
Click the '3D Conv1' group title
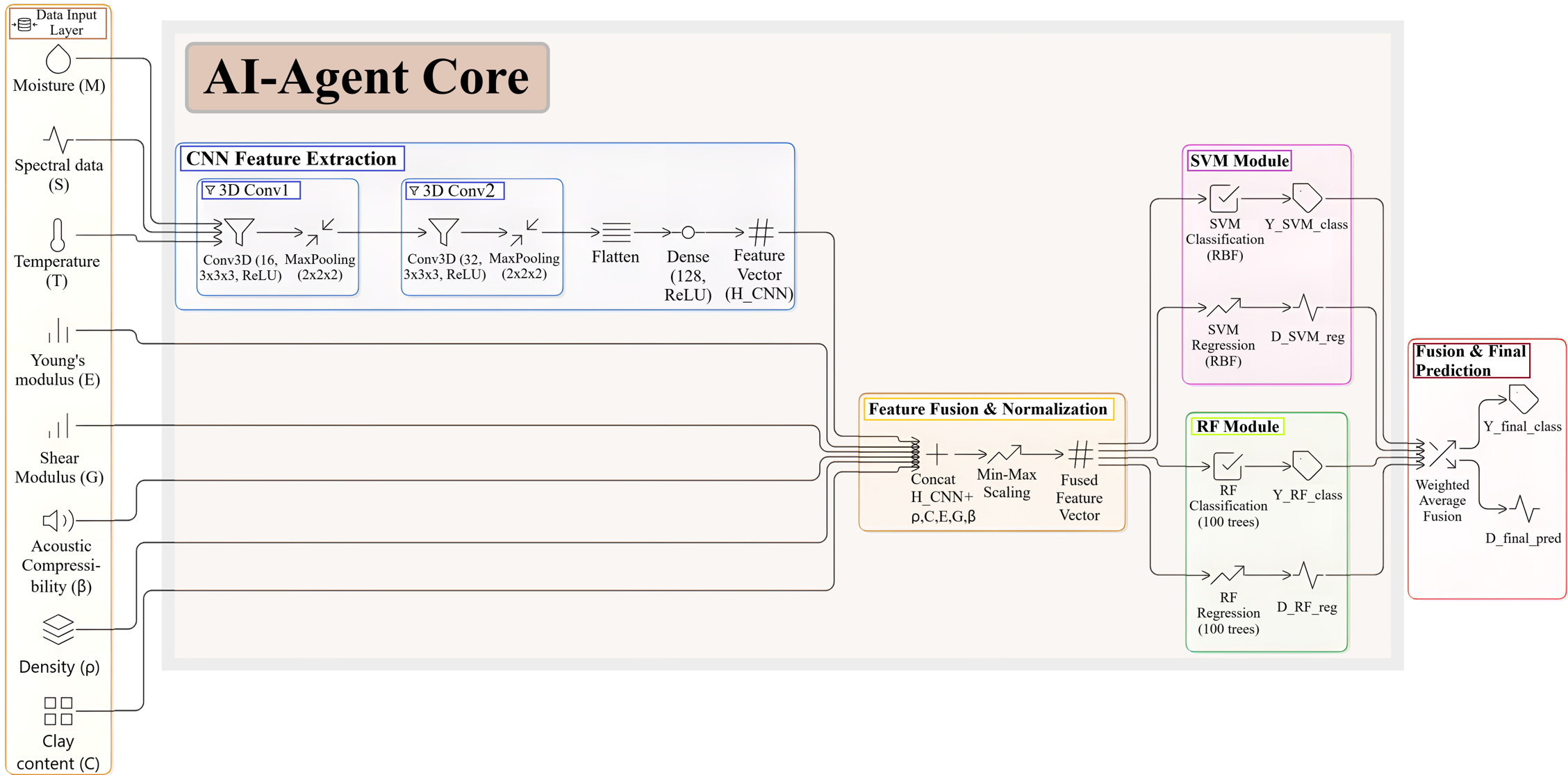(x=251, y=190)
